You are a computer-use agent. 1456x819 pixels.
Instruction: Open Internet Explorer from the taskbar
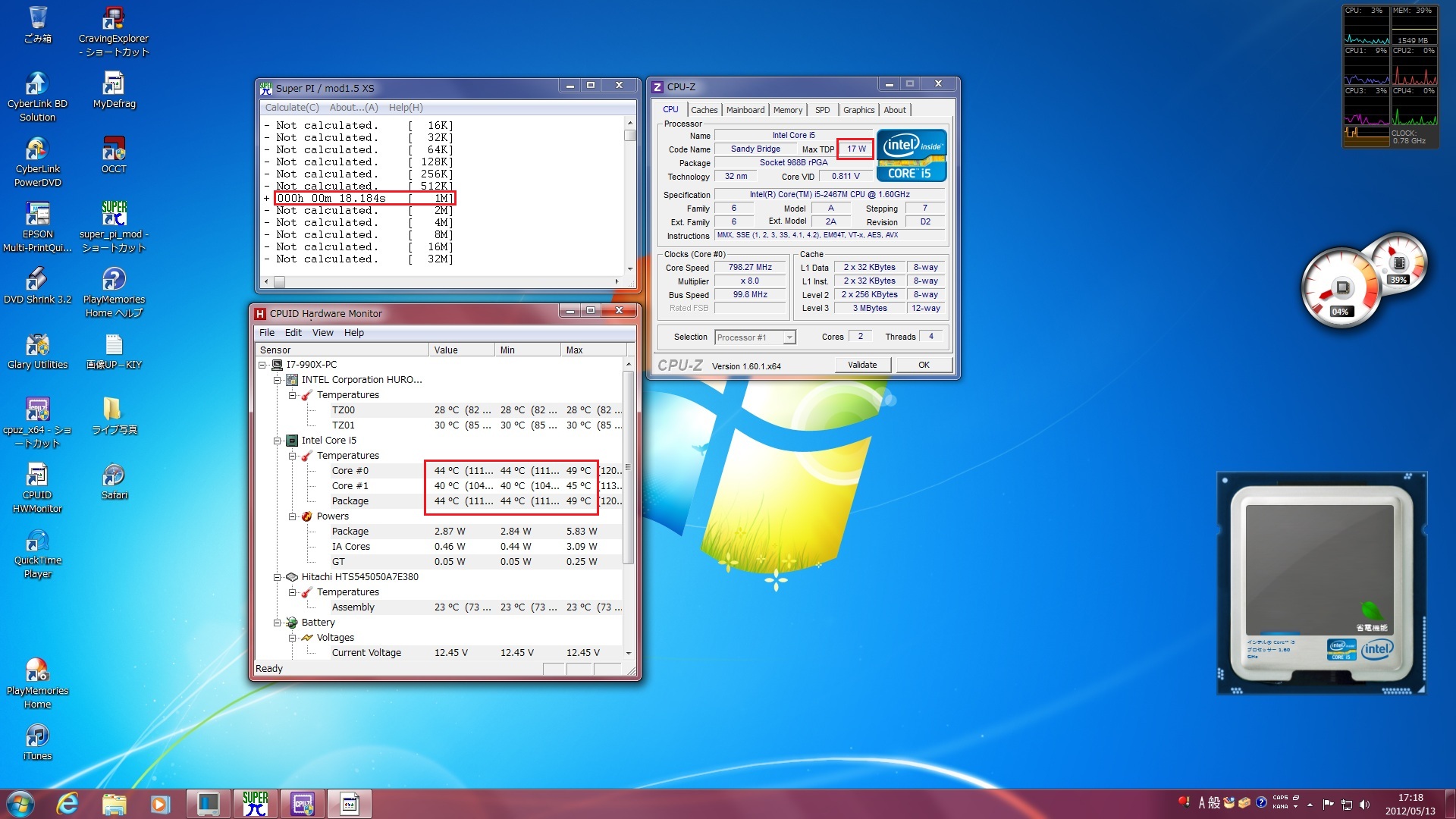(67, 803)
